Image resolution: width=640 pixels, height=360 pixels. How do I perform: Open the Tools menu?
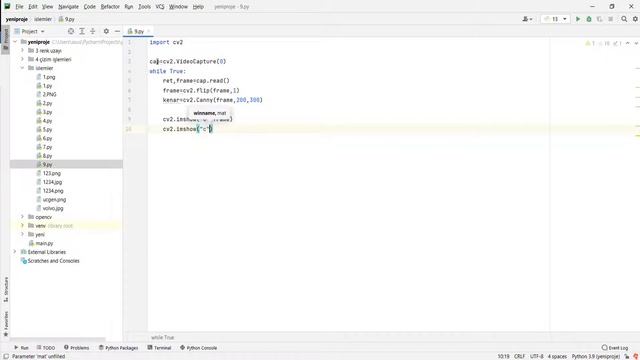pyautogui.click(x=144, y=7)
